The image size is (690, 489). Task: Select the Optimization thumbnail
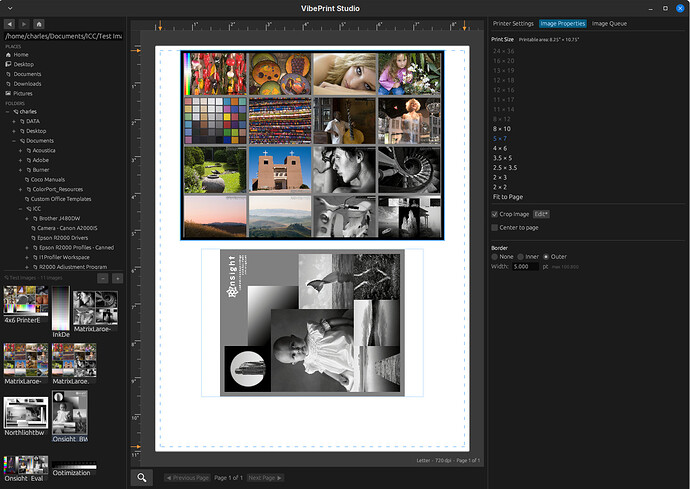[x=74, y=469]
